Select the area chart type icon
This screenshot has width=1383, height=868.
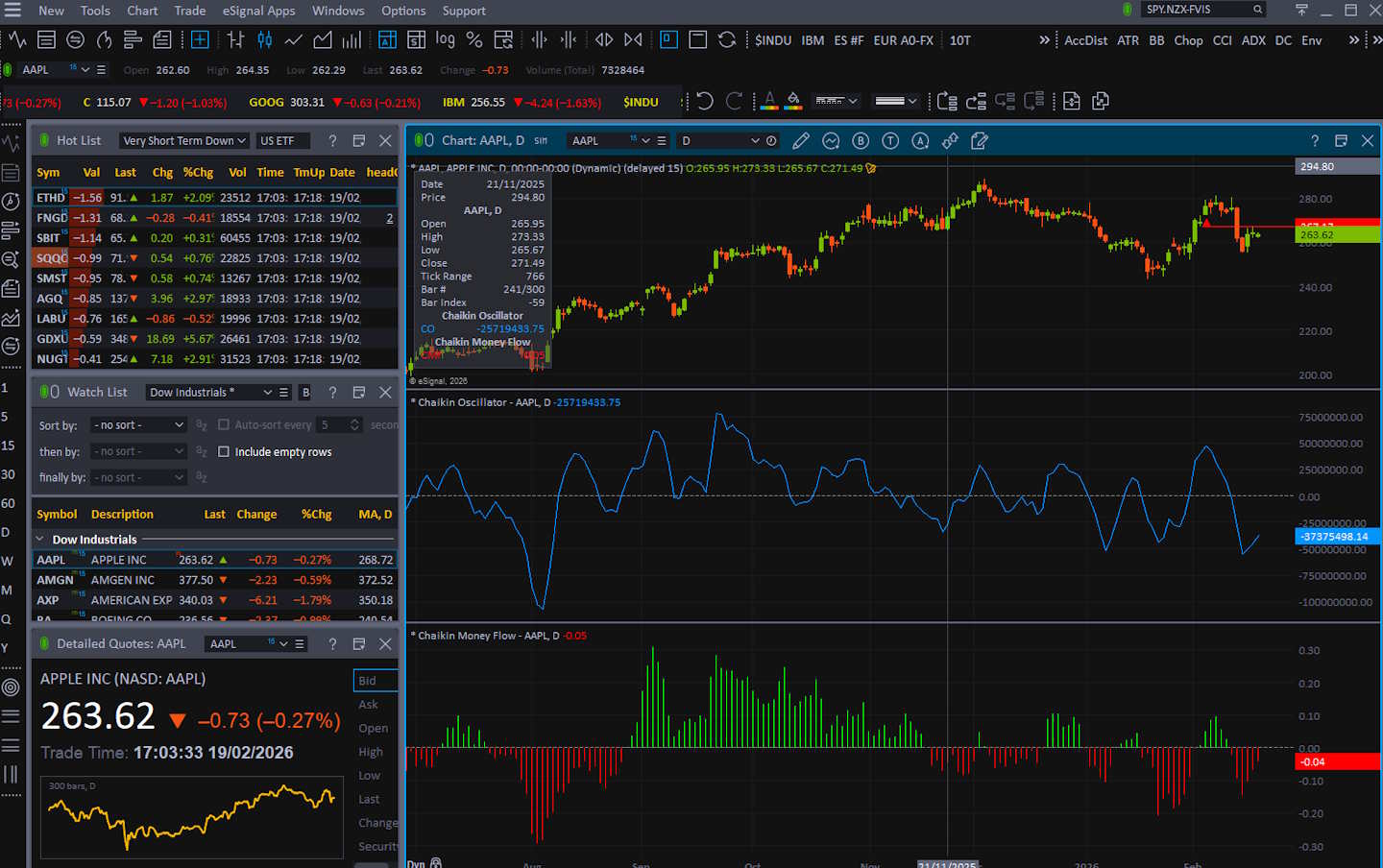tap(323, 40)
